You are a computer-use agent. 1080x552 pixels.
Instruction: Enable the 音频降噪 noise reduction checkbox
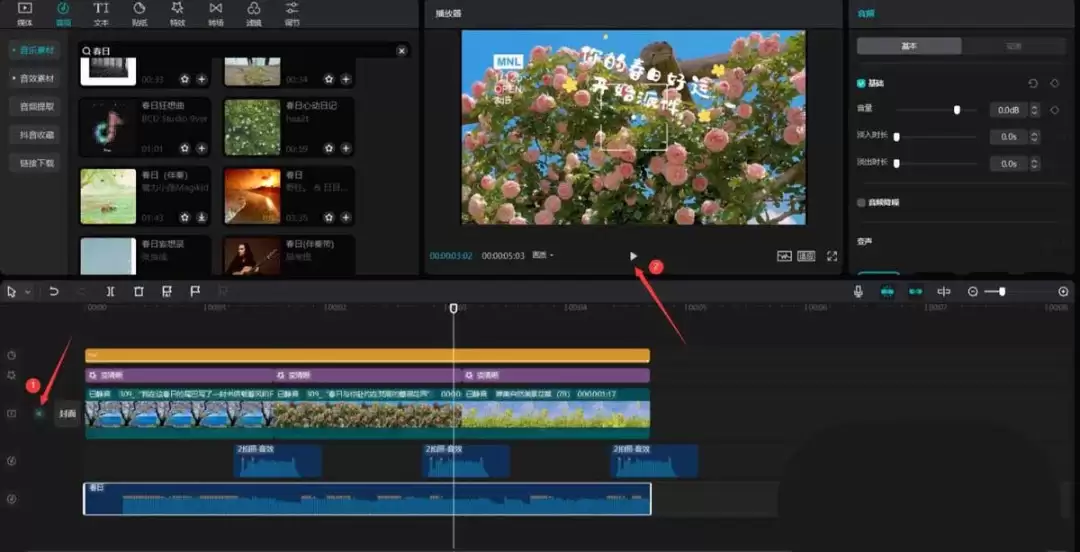click(861, 202)
